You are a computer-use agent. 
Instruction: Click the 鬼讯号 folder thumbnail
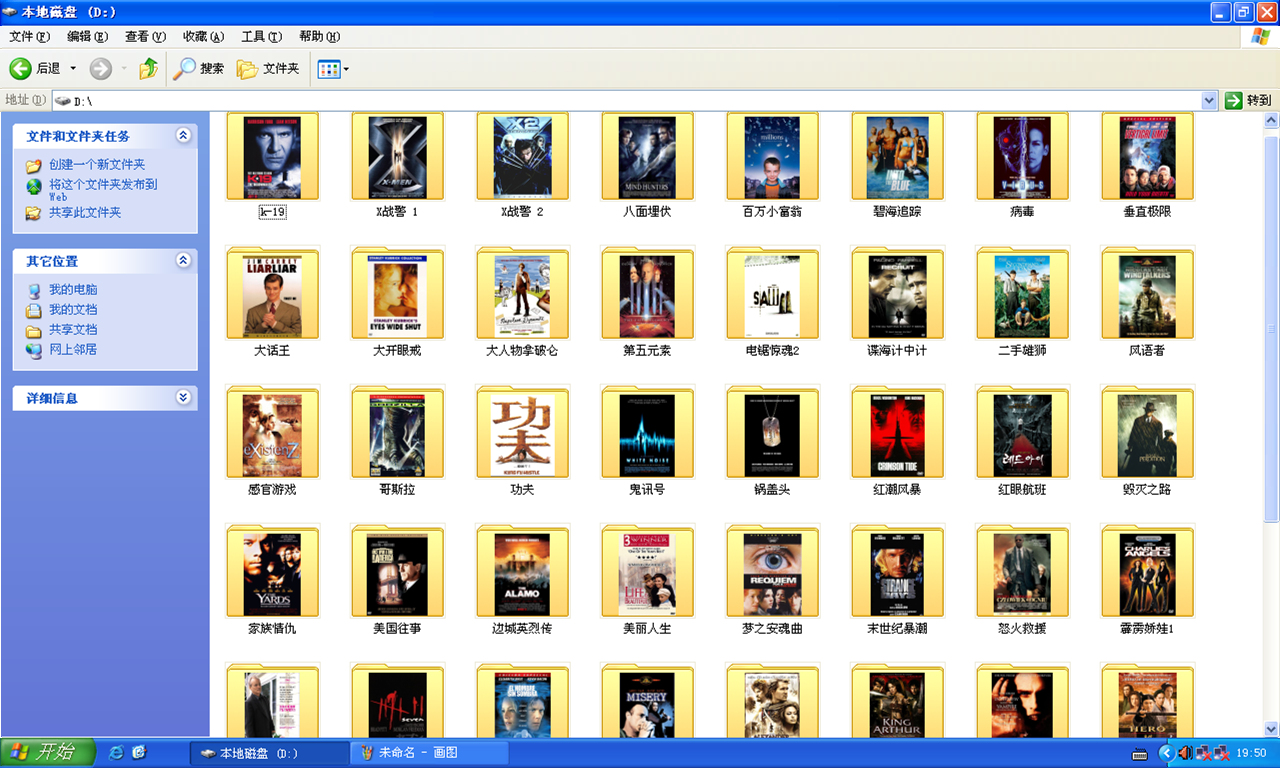[x=647, y=435]
